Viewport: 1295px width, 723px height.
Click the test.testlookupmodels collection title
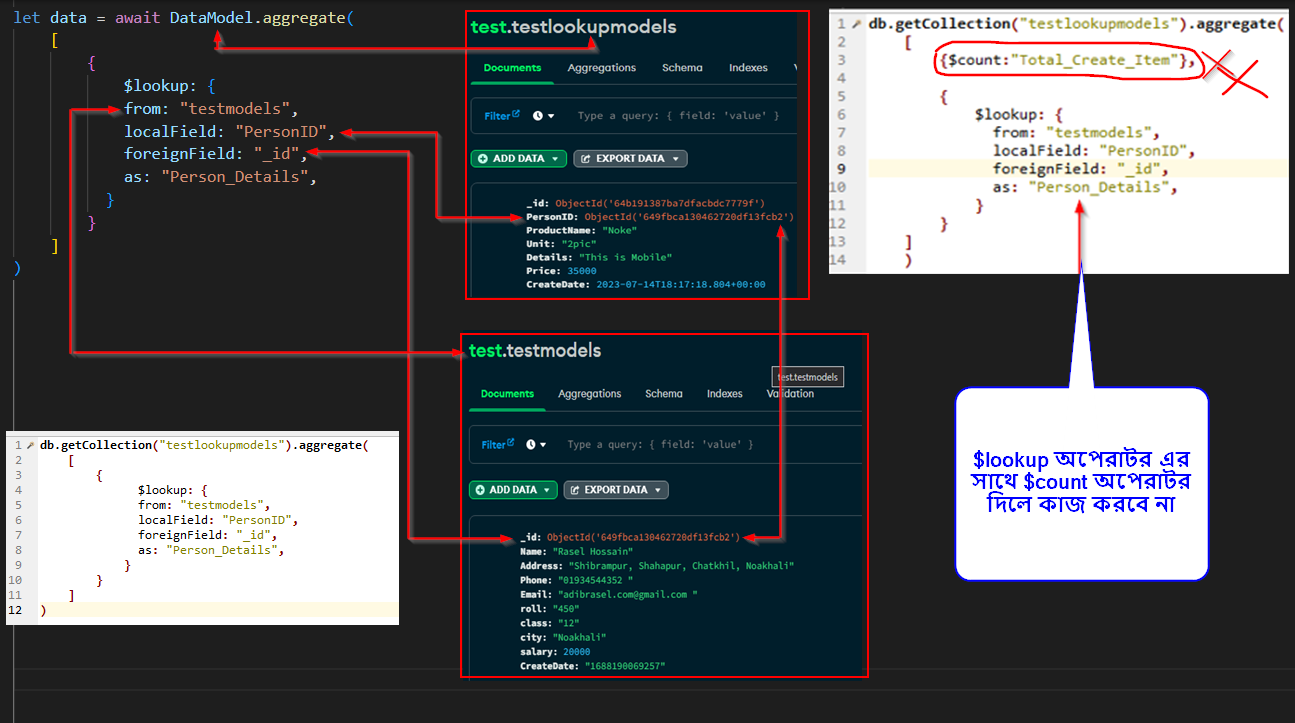click(x=573, y=28)
